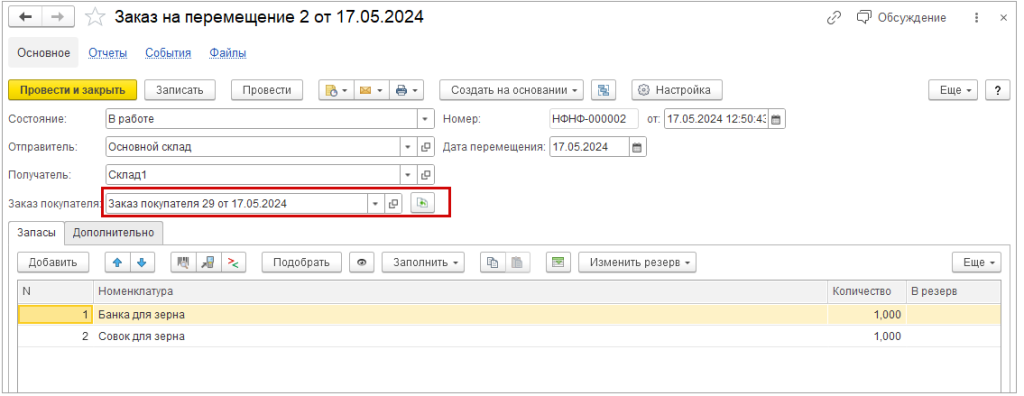1024x396 pixels.
Task: Expand the Заказ покупателя dropdown arrow
Action: (376, 204)
